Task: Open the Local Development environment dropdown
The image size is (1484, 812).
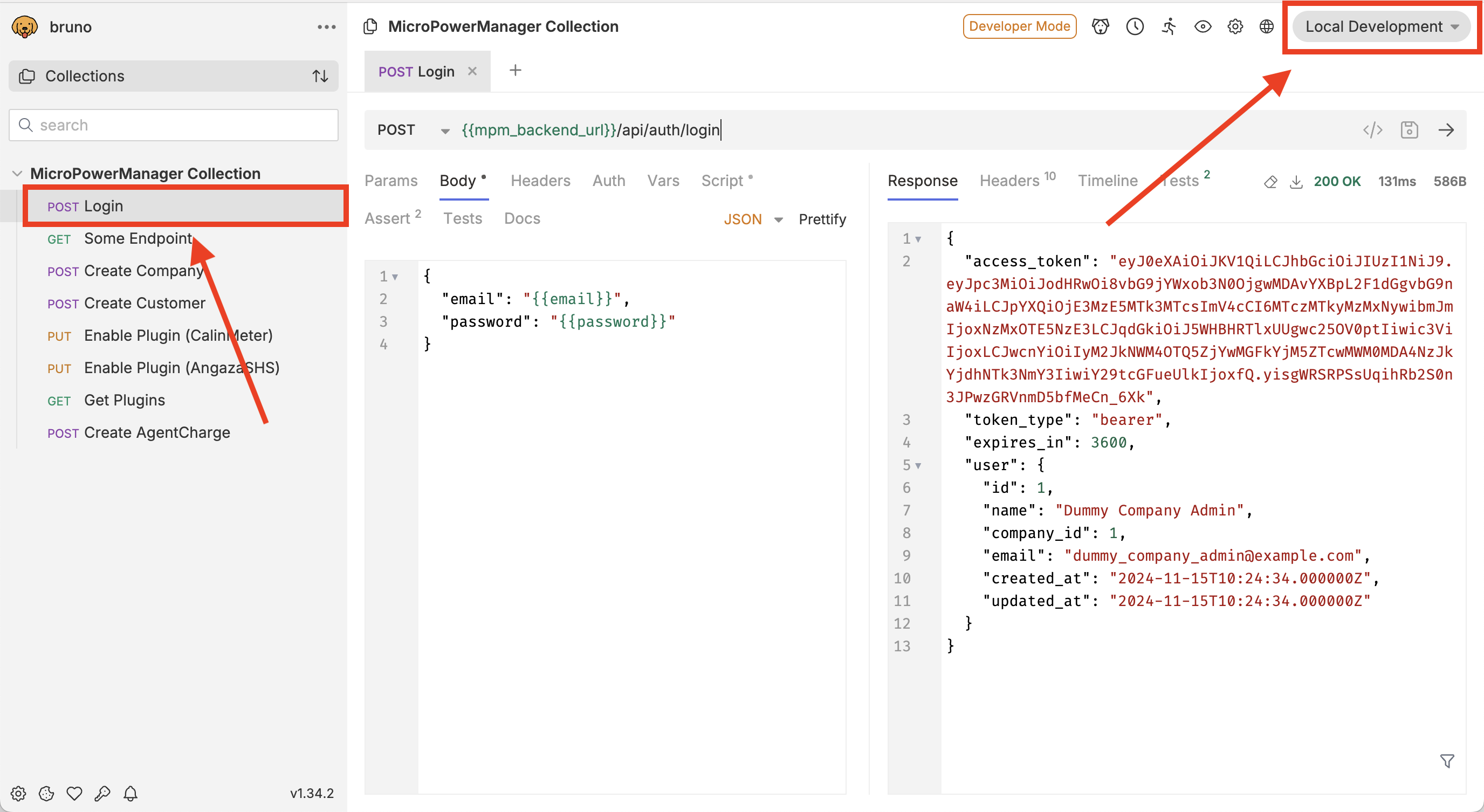Action: point(1382,26)
